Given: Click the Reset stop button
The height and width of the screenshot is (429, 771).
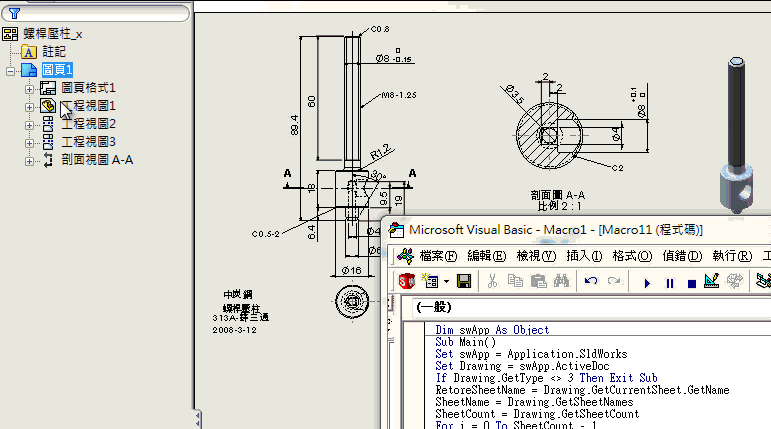Looking at the screenshot, I should pos(692,284).
